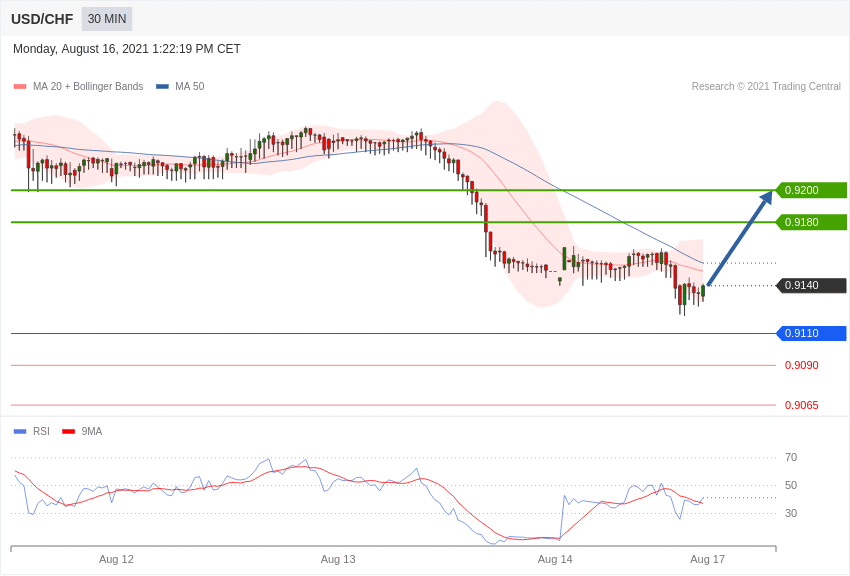Click the RSI 30 axis value
Viewport: 850px width, 576px height.
click(791, 513)
